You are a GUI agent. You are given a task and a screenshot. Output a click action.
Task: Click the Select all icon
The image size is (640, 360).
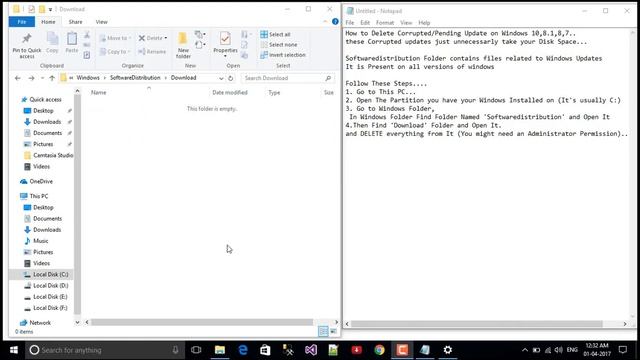(x=264, y=34)
